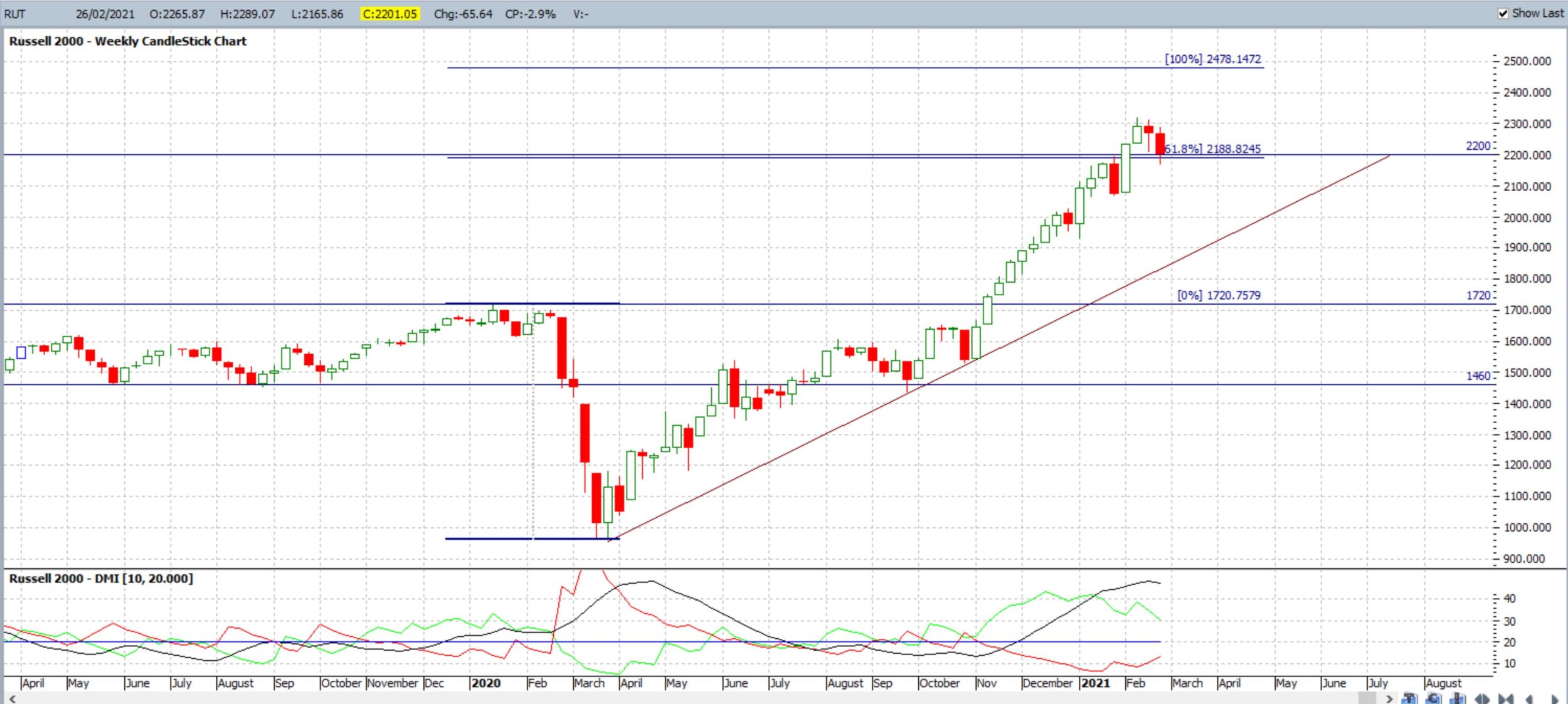Click the DMI scale value 40
The height and width of the screenshot is (704, 1568).
coord(1510,599)
